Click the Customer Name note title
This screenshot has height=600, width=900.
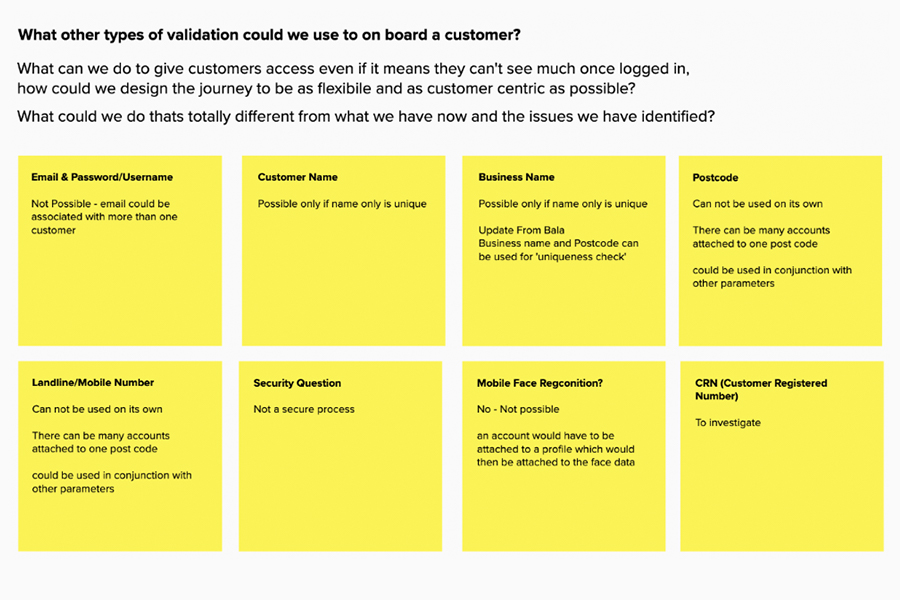[297, 177]
